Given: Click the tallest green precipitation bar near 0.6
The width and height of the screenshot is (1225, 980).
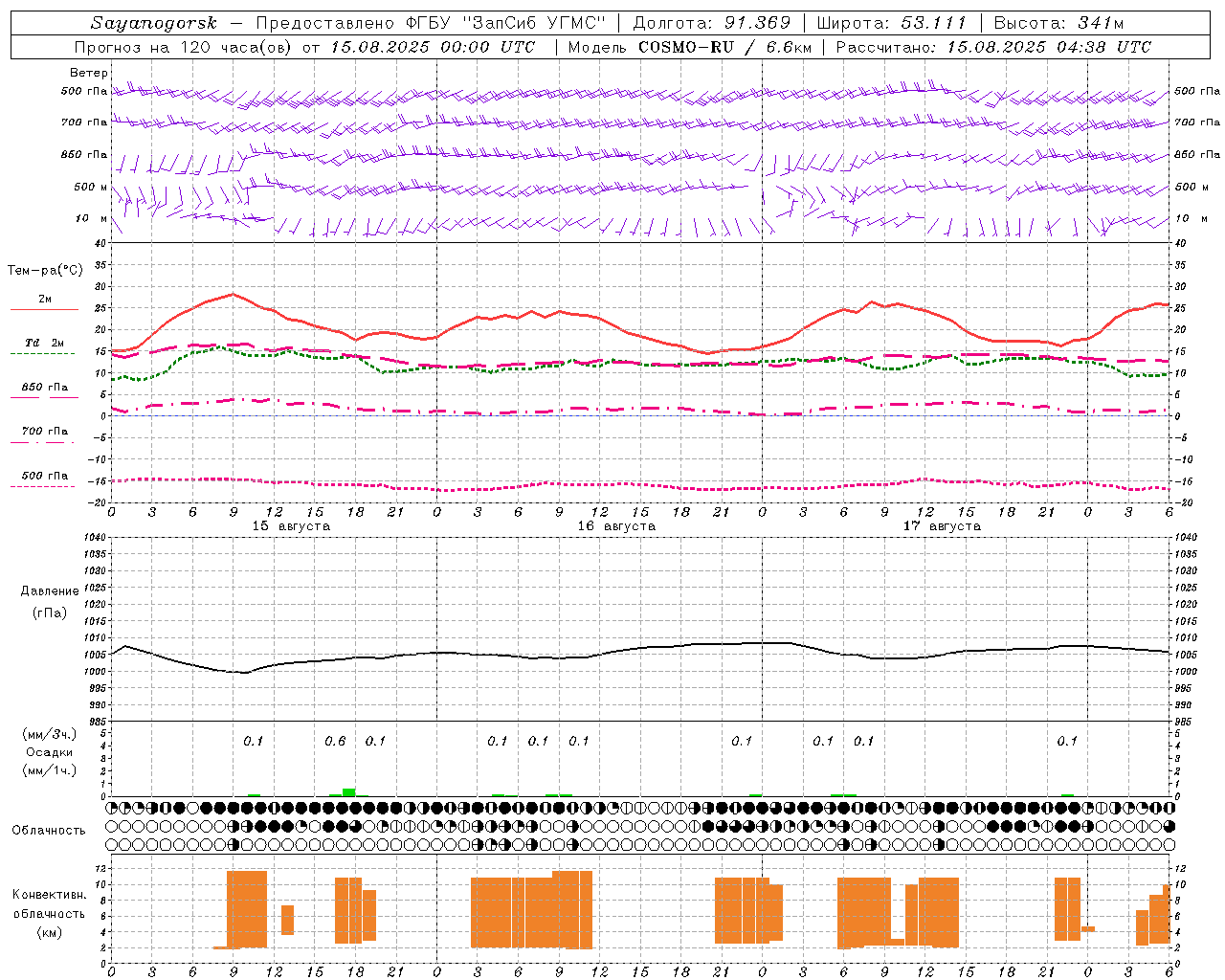Looking at the screenshot, I should tap(348, 791).
